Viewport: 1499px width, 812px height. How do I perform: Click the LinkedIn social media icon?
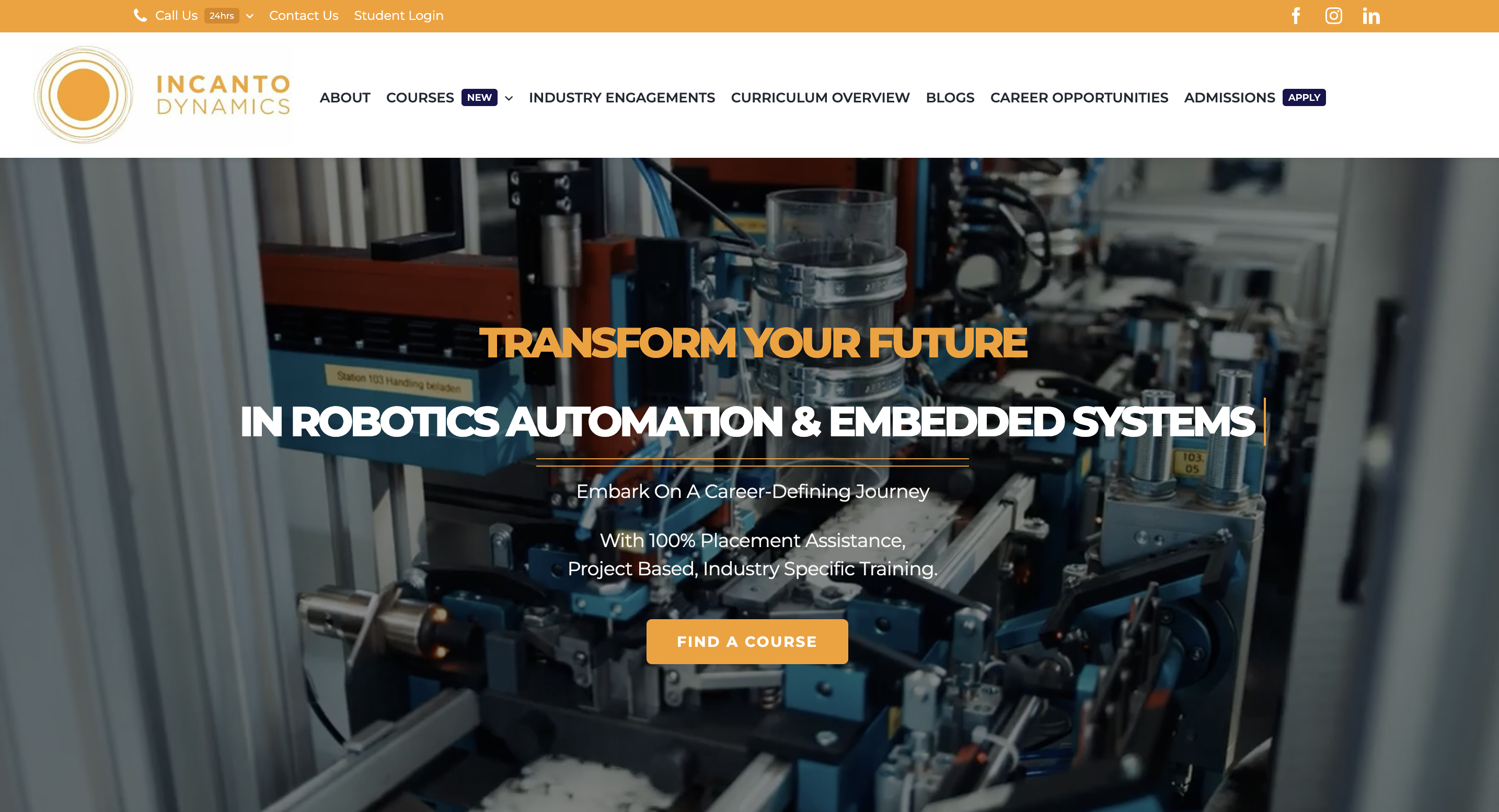[x=1370, y=16]
